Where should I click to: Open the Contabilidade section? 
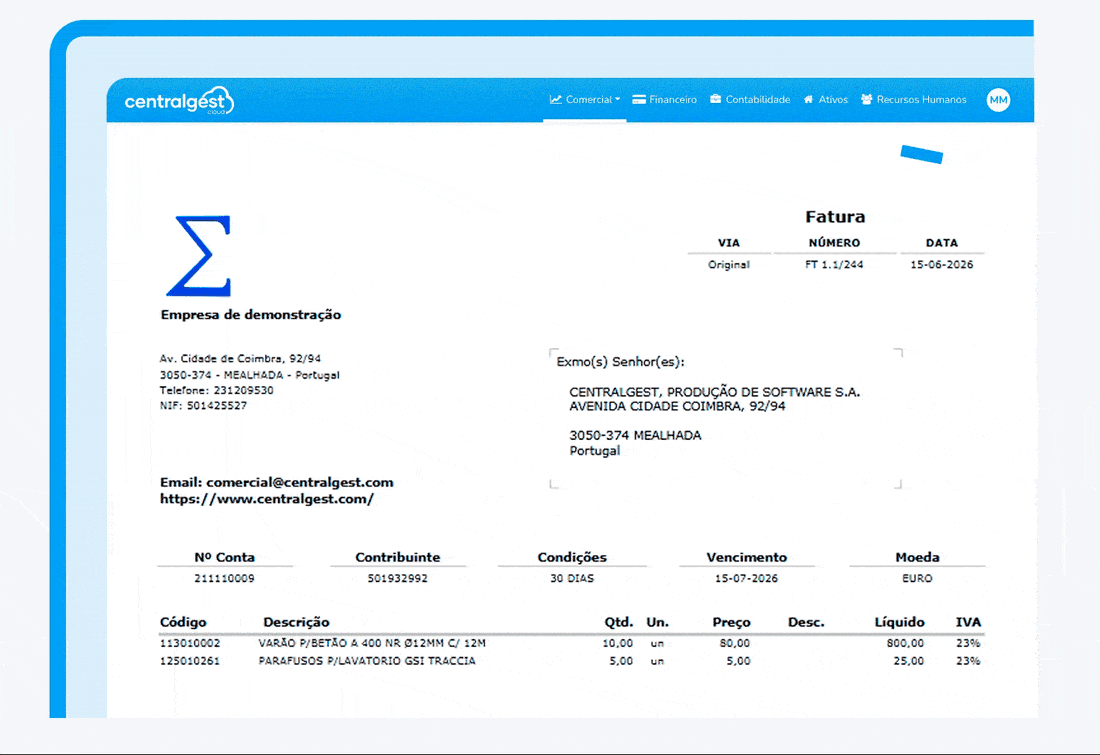coord(750,100)
